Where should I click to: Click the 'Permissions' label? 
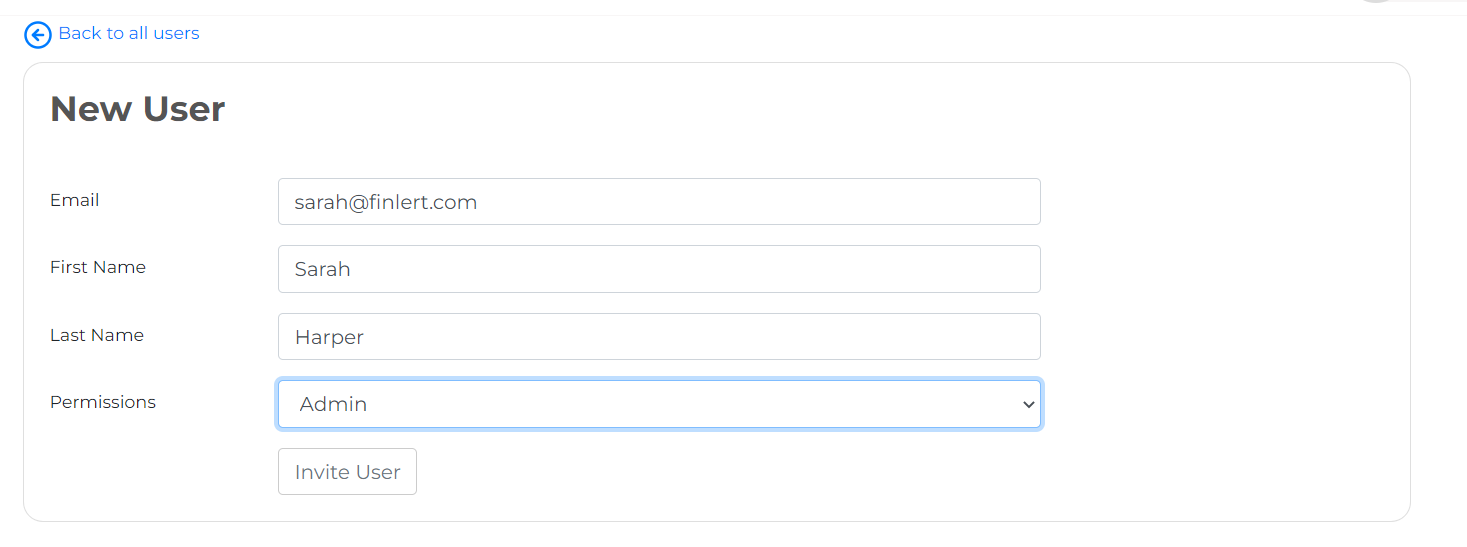(102, 402)
